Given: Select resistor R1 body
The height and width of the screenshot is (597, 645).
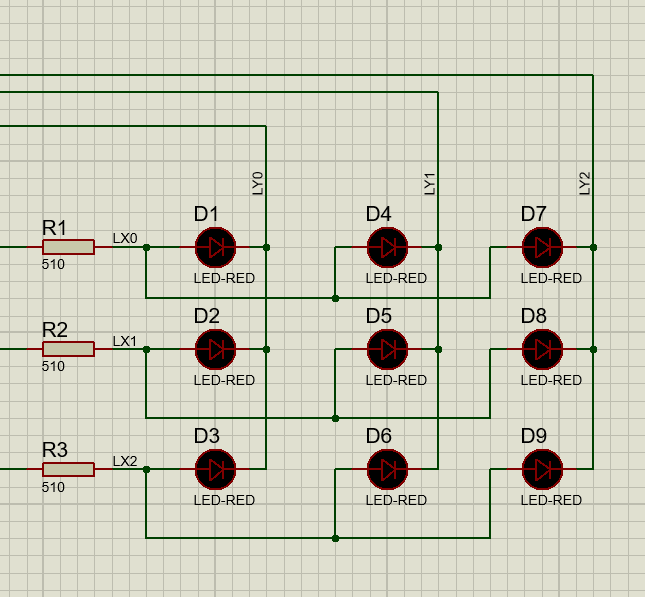Looking at the screenshot, I should tap(68, 247).
